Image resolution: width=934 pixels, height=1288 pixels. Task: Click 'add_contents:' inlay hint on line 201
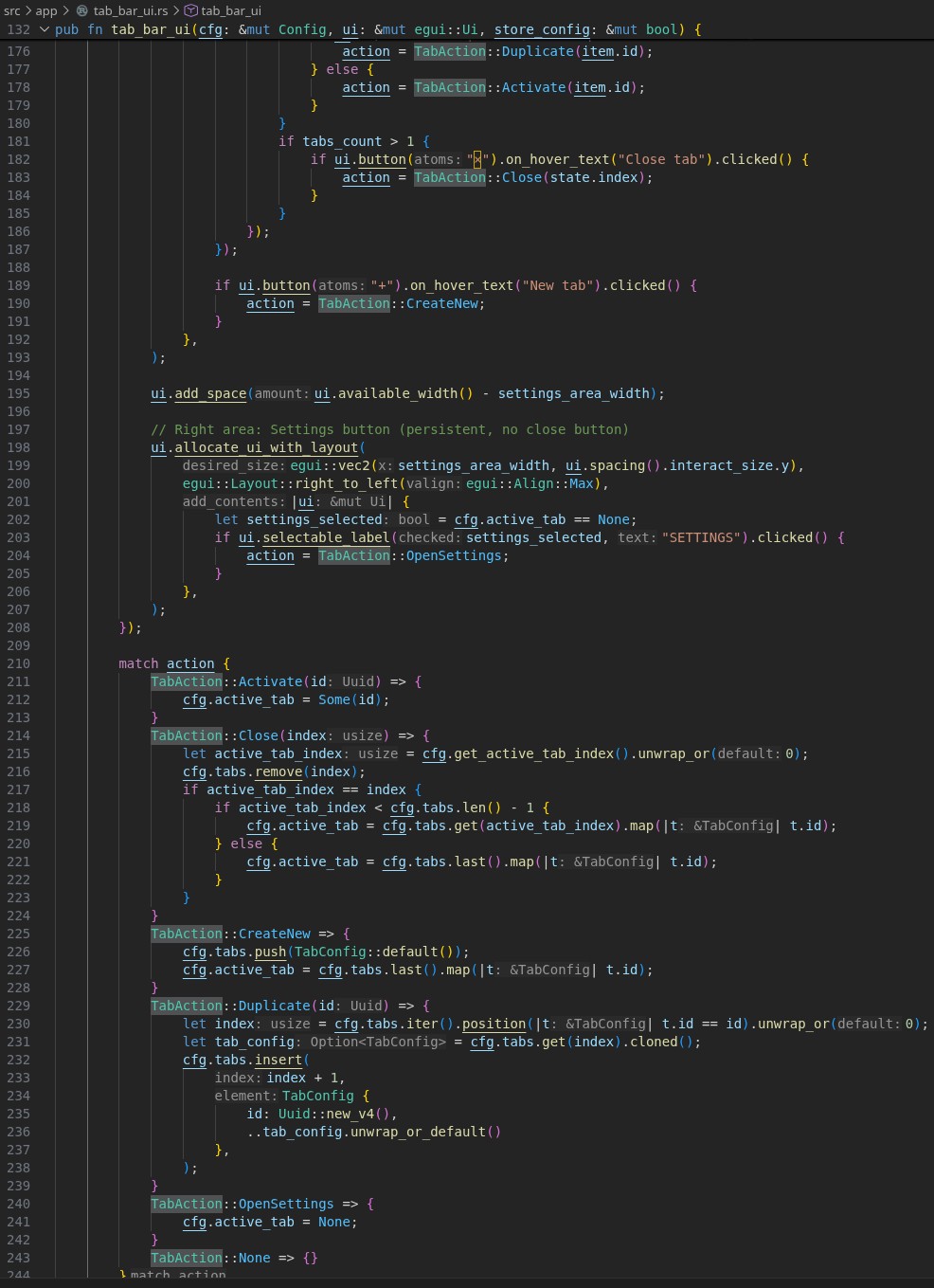pyautogui.click(x=233, y=501)
